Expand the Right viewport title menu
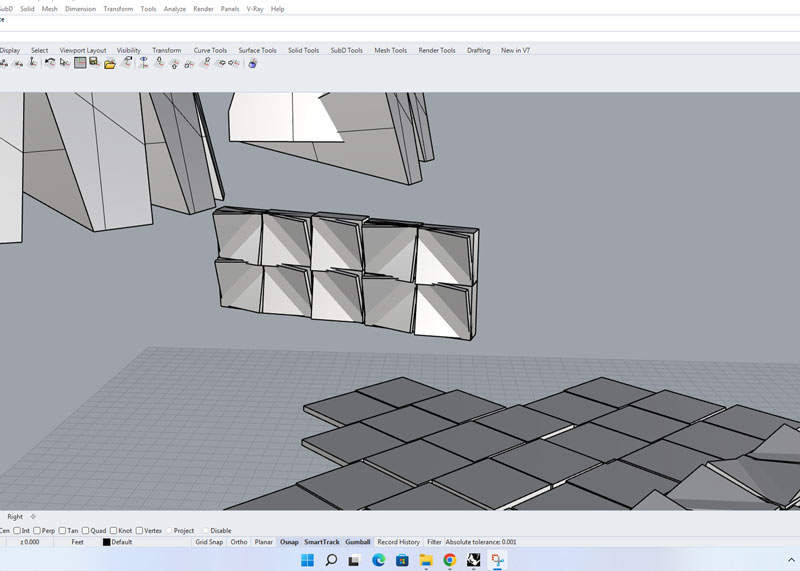 (16, 517)
